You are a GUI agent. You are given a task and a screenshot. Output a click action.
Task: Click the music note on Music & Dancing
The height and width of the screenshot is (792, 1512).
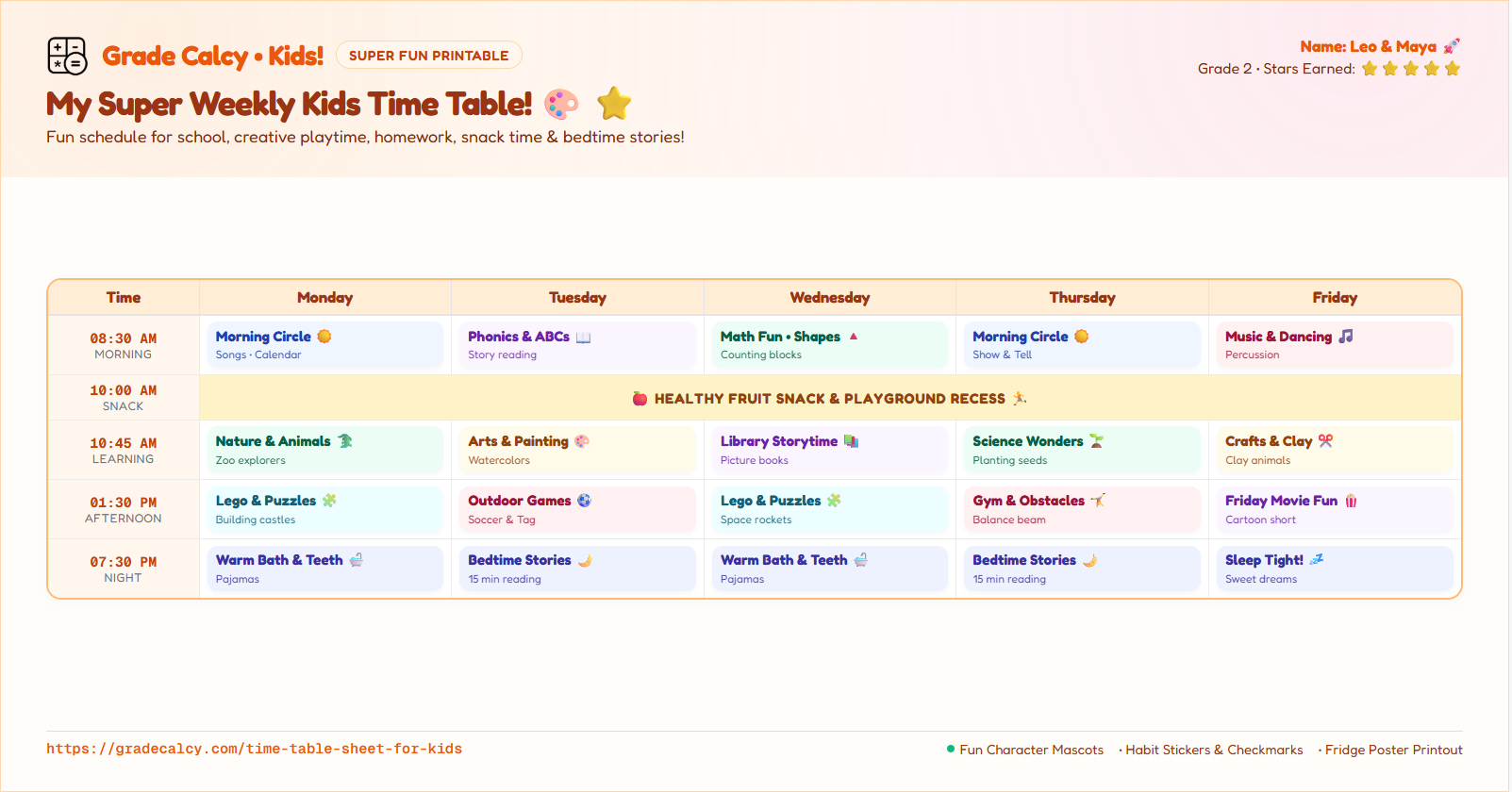coord(1346,337)
